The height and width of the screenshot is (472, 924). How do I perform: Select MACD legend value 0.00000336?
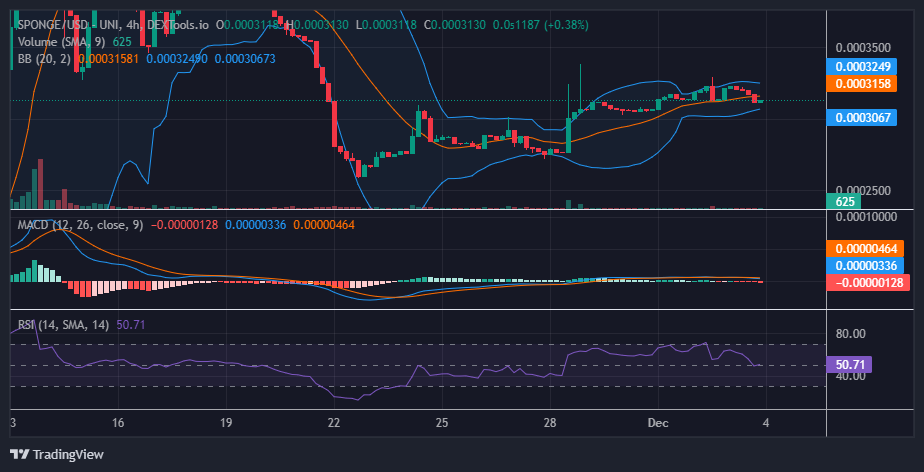(256, 225)
